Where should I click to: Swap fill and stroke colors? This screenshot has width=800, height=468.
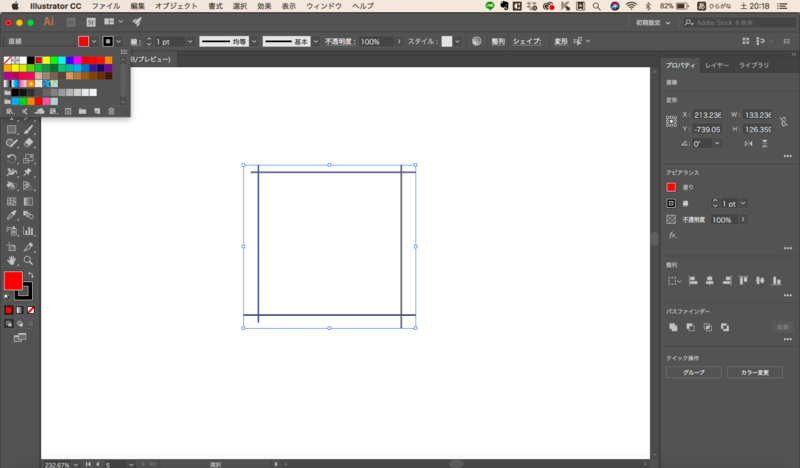click(31, 275)
